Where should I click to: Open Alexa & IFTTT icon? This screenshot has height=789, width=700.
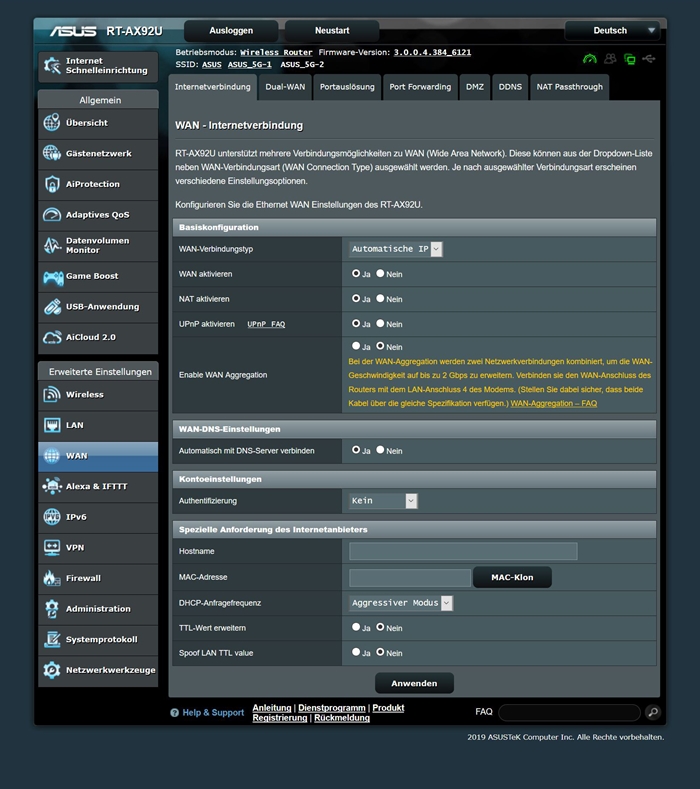52,486
